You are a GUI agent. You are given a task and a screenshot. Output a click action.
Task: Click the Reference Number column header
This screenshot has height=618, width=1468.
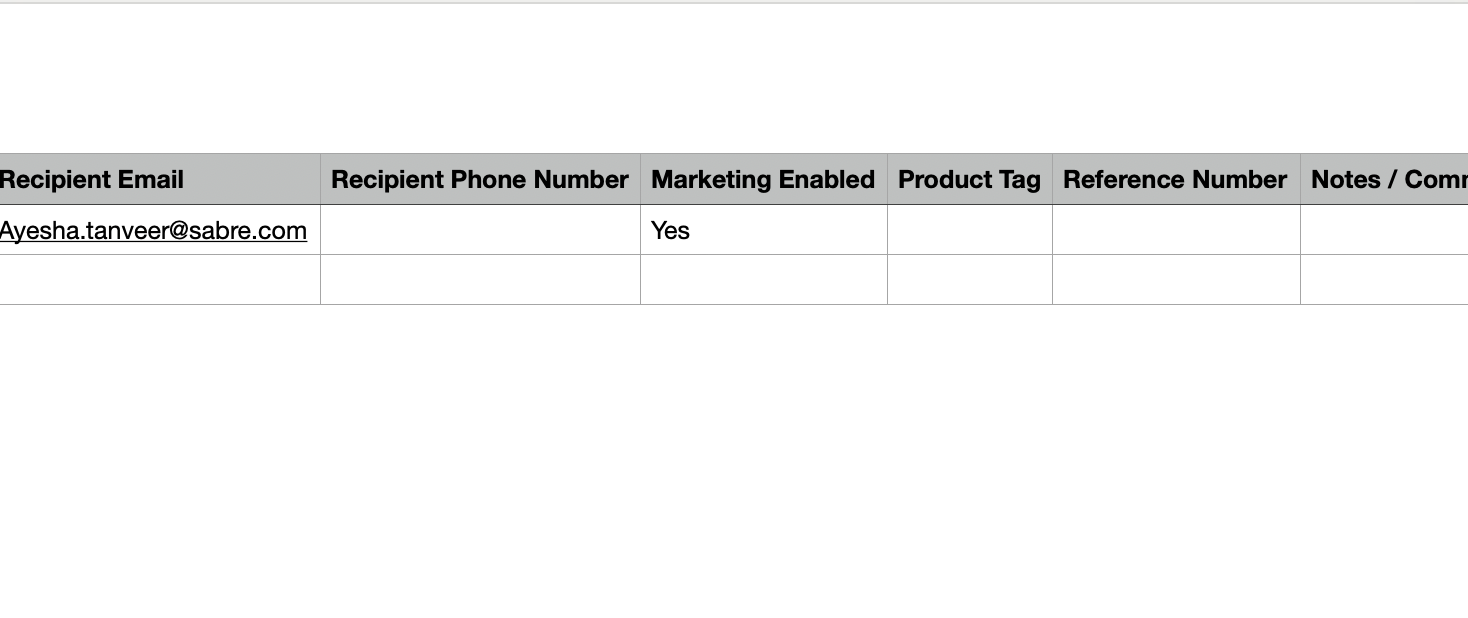pyautogui.click(x=1176, y=179)
